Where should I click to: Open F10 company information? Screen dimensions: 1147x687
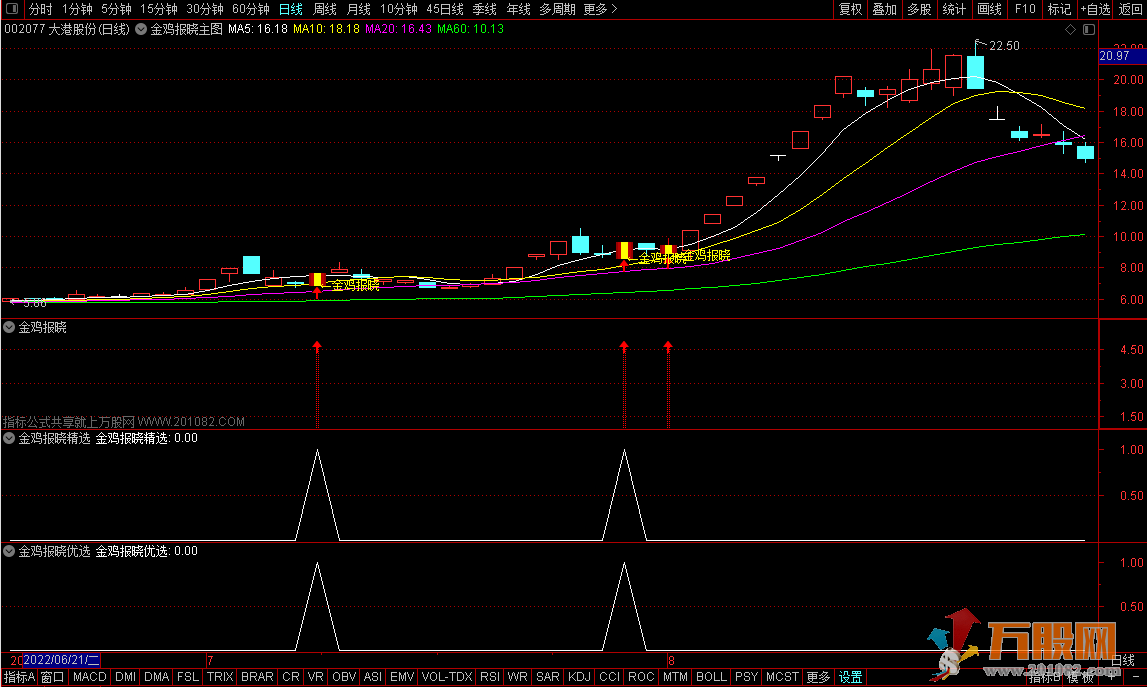coord(1025,9)
